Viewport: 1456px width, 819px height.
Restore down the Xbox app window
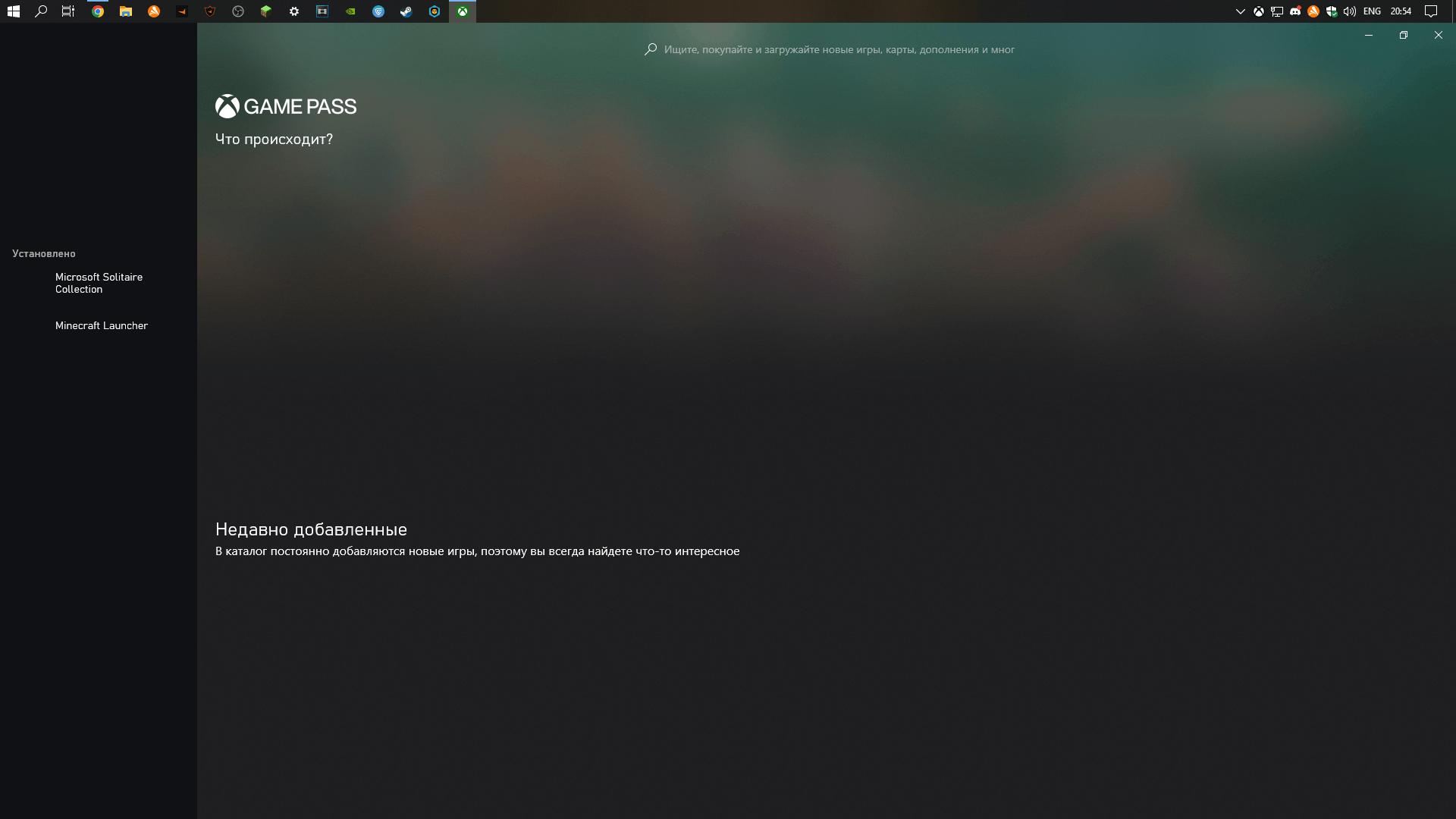[1404, 35]
